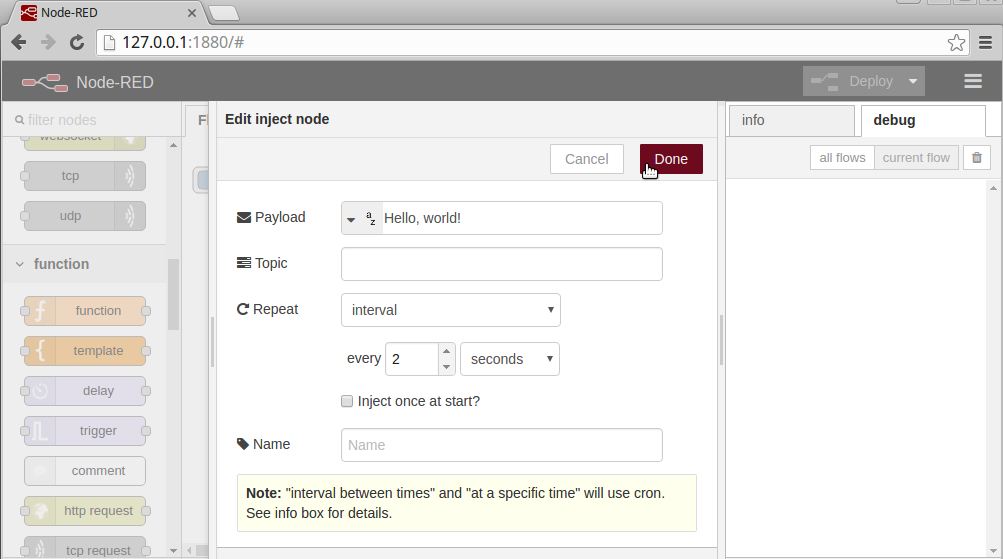The height and width of the screenshot is (559, 1003).
Task: Switch to the info tab
Action: click(791, 120)
